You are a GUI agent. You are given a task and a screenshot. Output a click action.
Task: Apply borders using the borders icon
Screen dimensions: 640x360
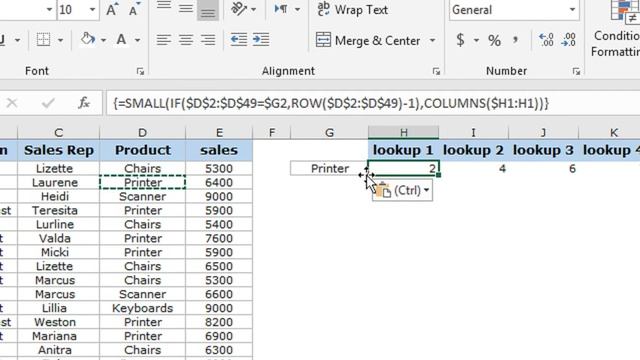tap(43, 40)
